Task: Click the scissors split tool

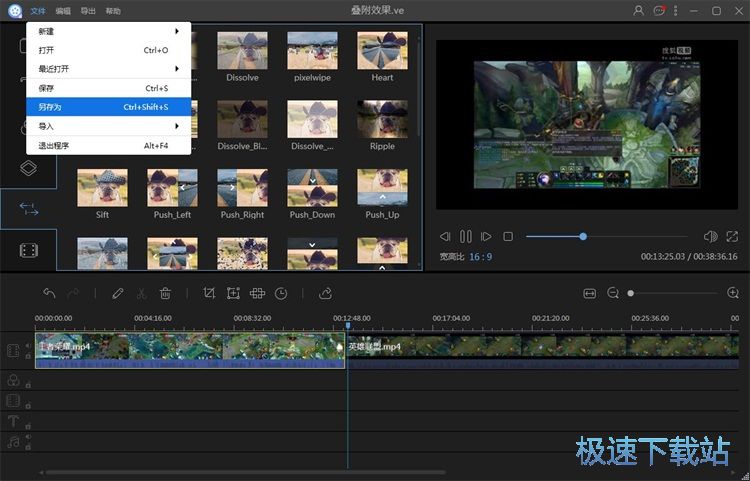Action: [x=142, y=293]
